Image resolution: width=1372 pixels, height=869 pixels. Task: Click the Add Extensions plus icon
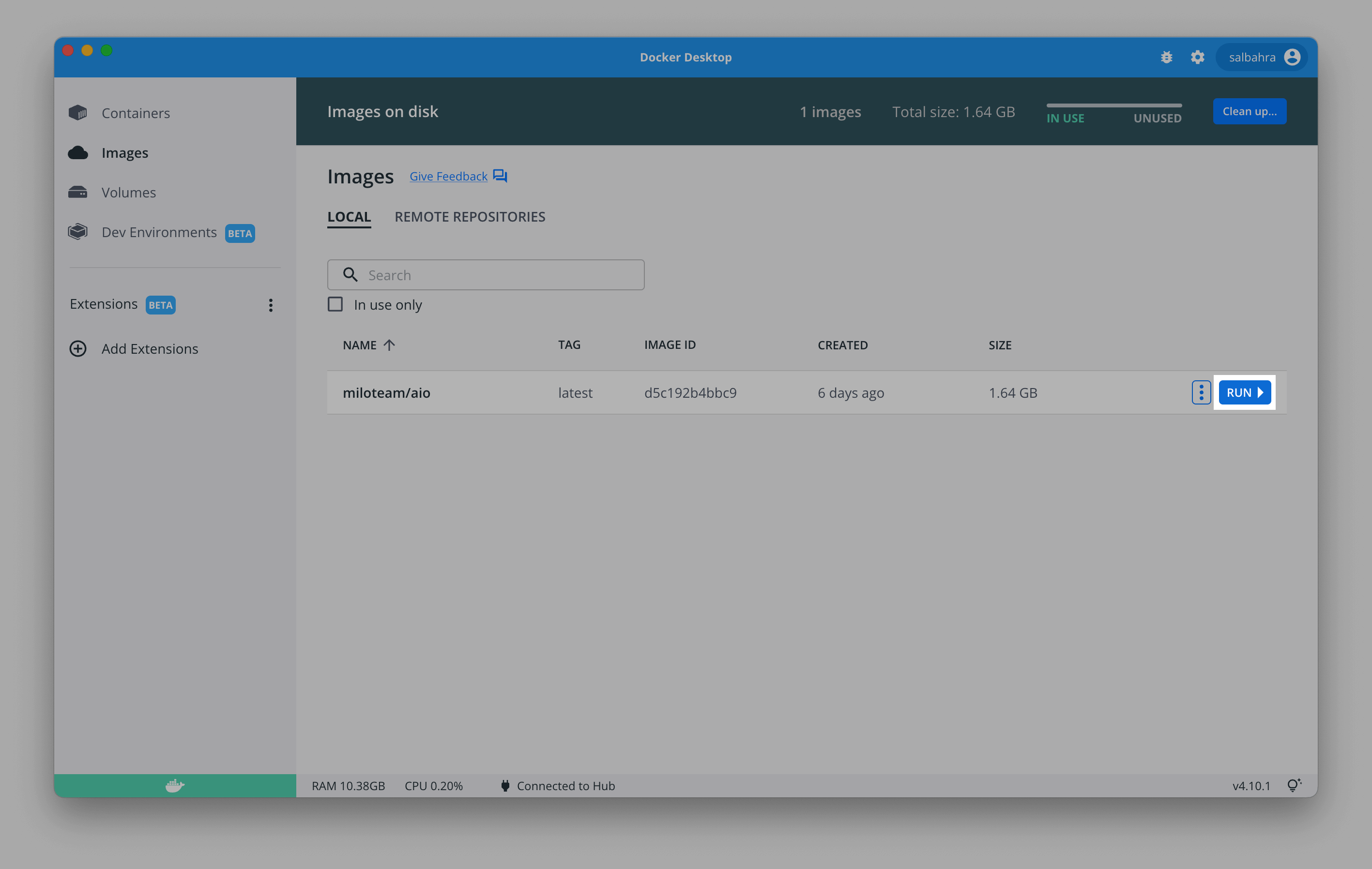[x=78, y=348]
